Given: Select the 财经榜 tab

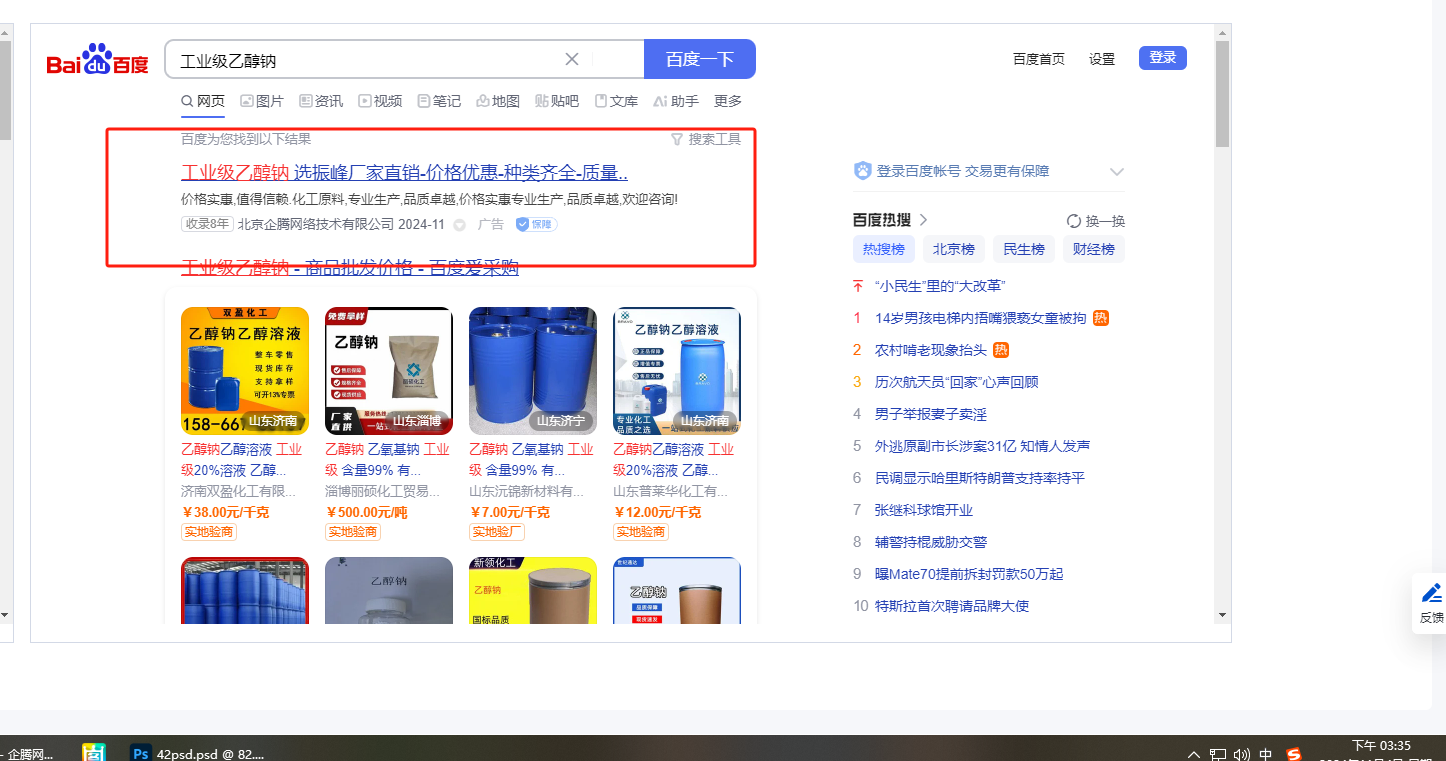Looking at the screenshot, I should (1094, 249).
